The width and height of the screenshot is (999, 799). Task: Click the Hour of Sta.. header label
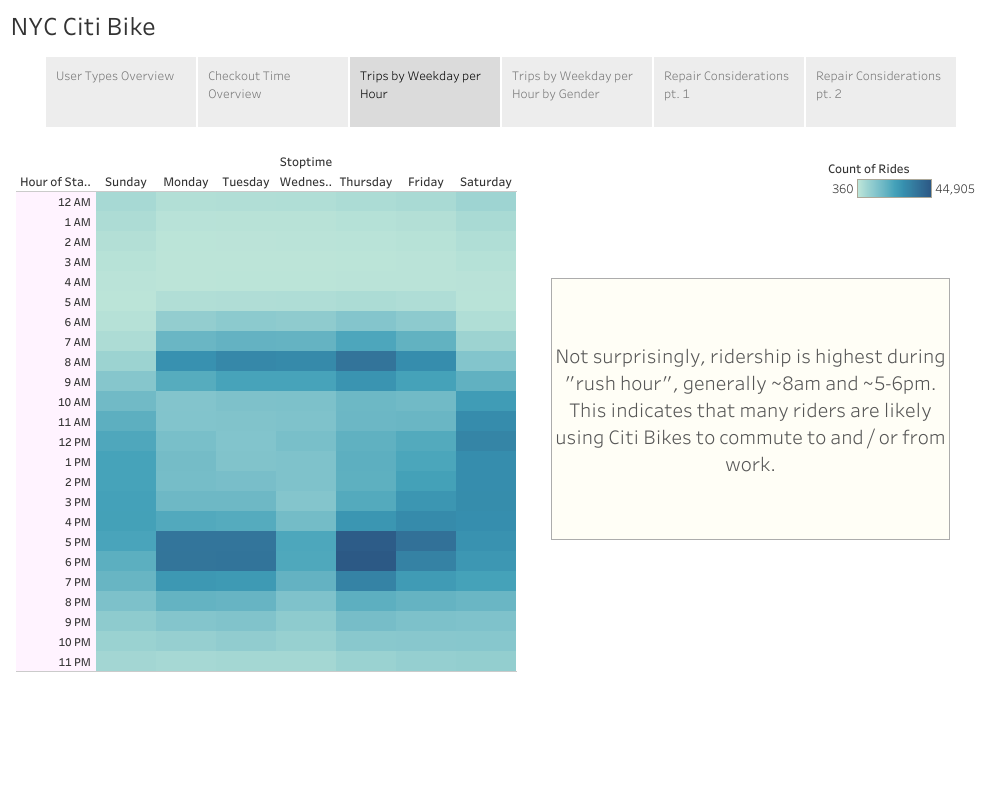pos(55,182)
